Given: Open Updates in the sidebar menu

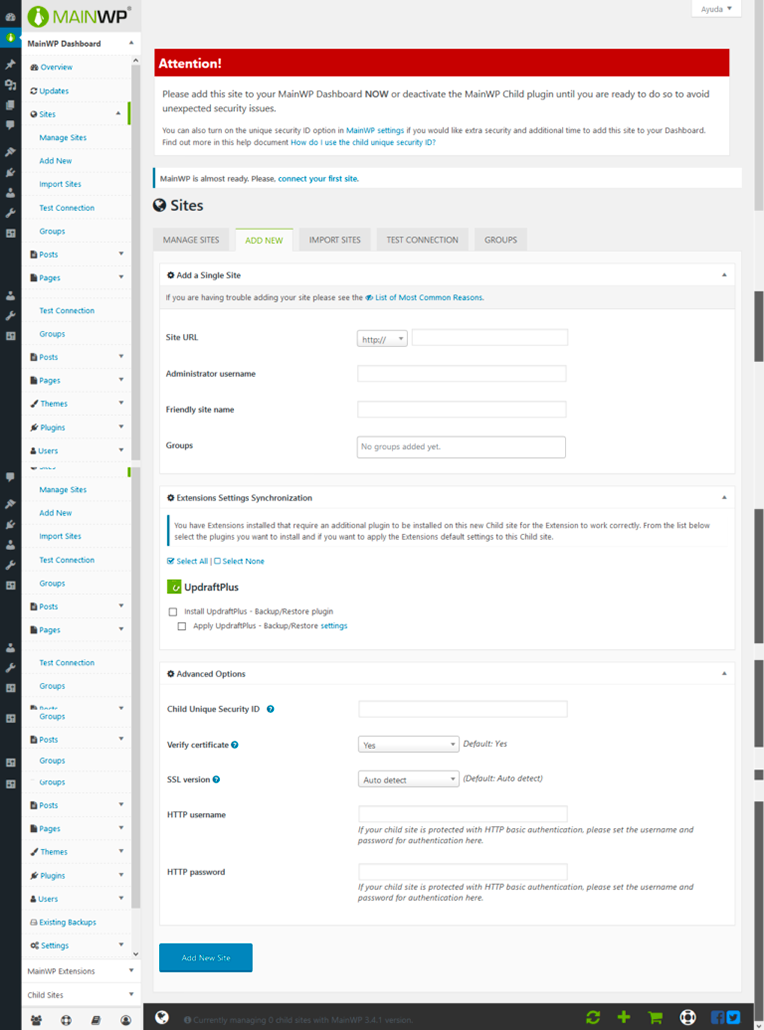Looking at the screenshot, I should [x=53, y=91].
